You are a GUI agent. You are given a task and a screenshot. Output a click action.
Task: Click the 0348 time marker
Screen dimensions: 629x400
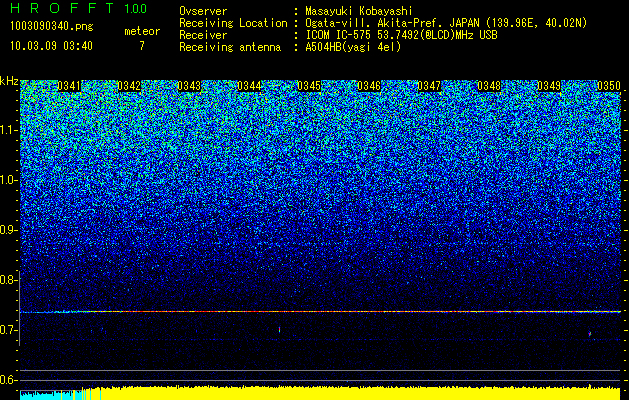click(489, 86)
